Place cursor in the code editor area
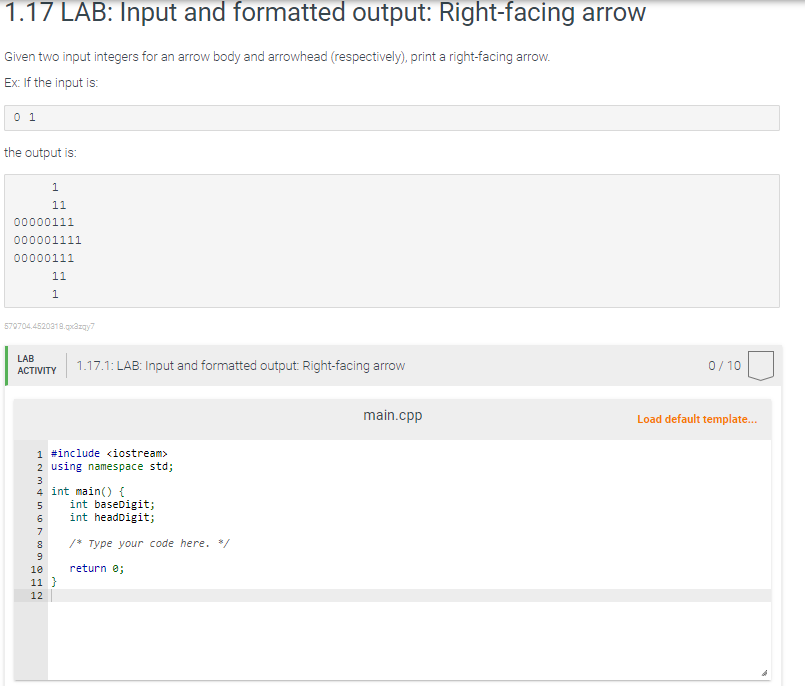The image size is (805, 686). (x=400, y=630)
